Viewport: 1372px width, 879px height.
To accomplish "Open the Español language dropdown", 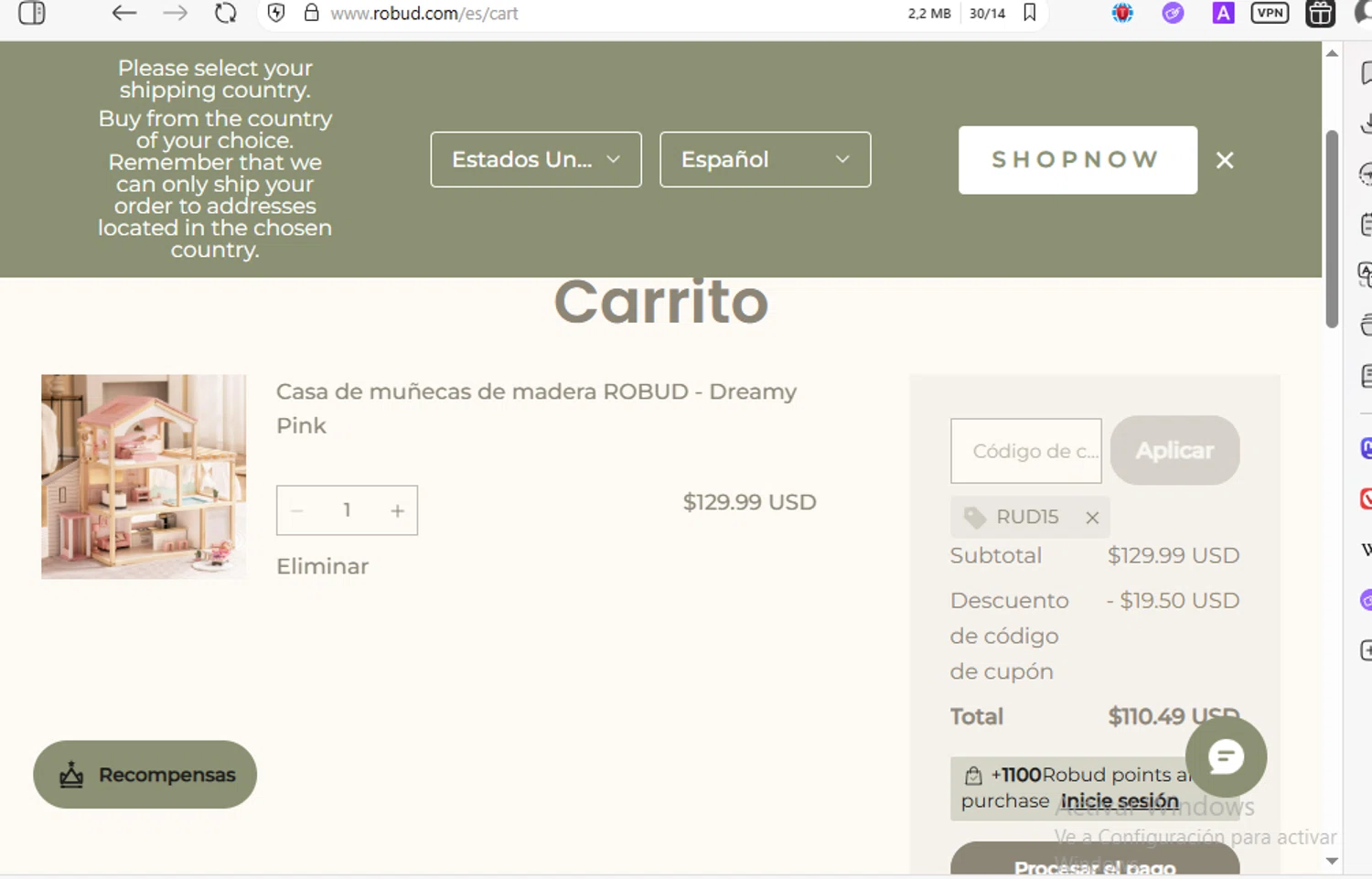I will [765, 159].
